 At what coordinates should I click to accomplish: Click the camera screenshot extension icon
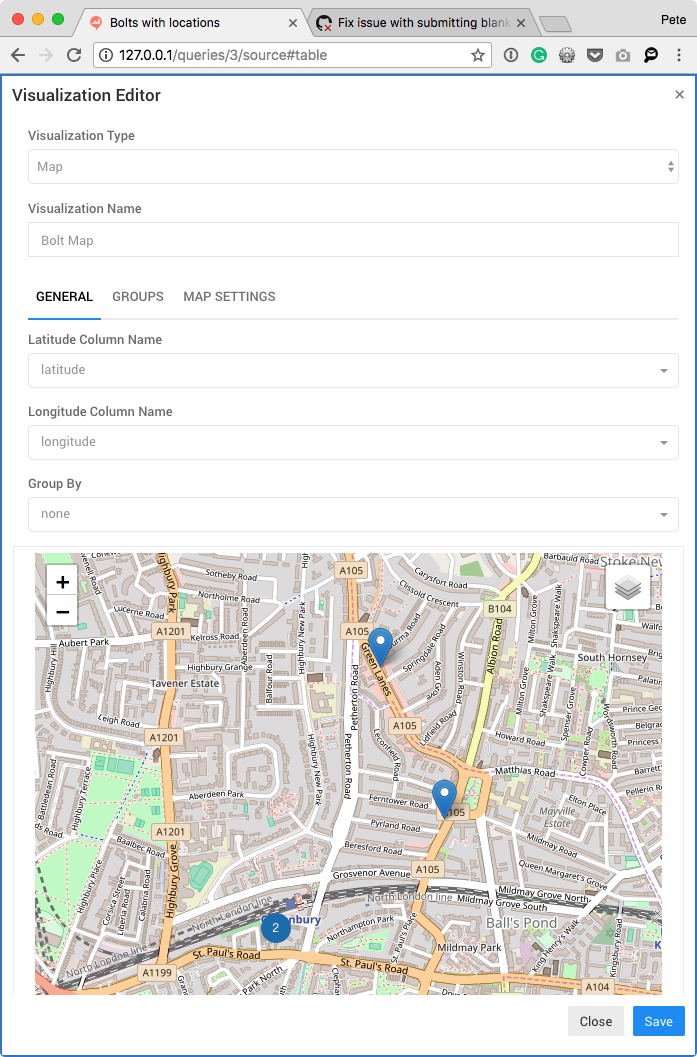623,55
